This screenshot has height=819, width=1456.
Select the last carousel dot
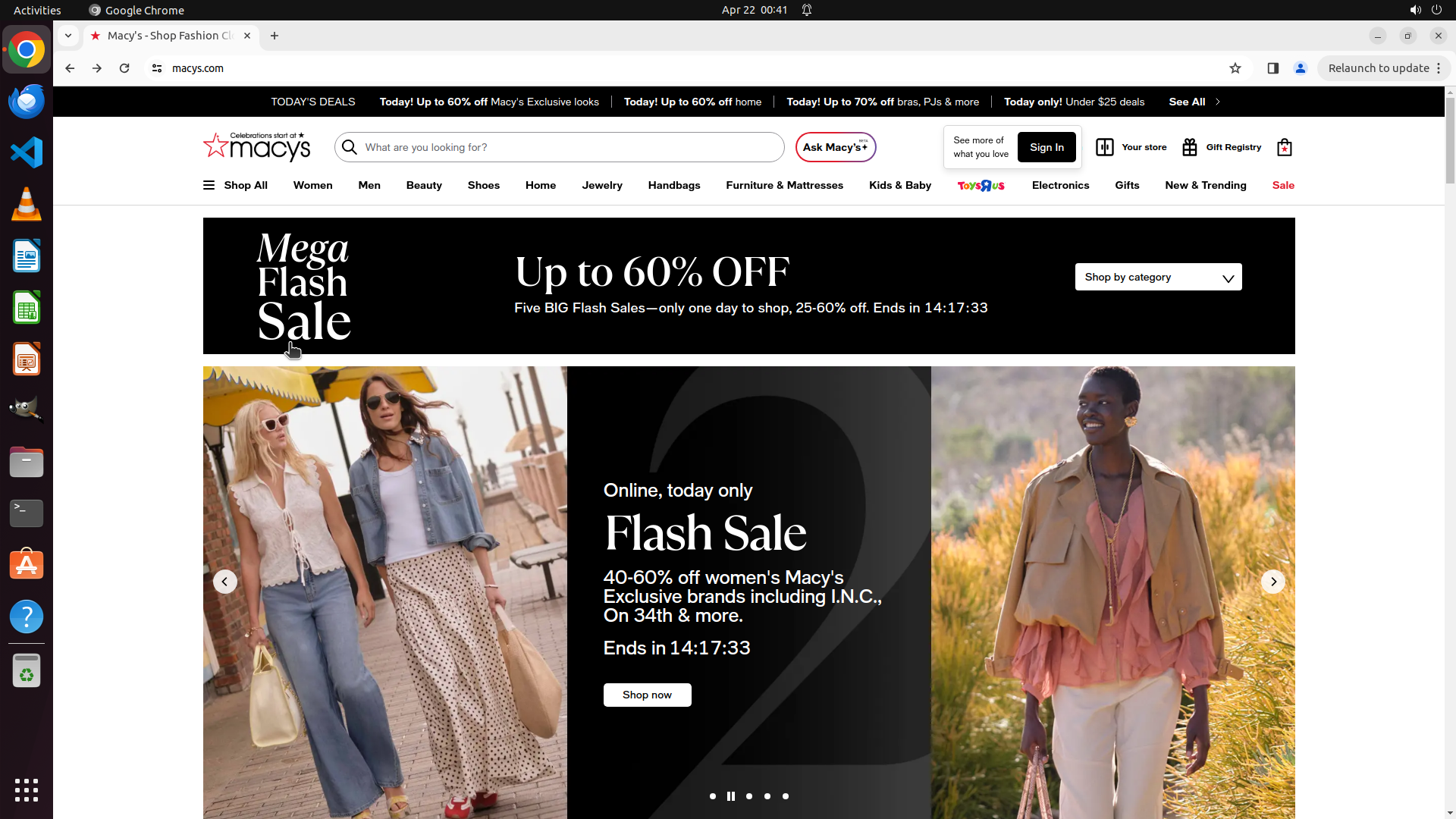pos(786,796)
